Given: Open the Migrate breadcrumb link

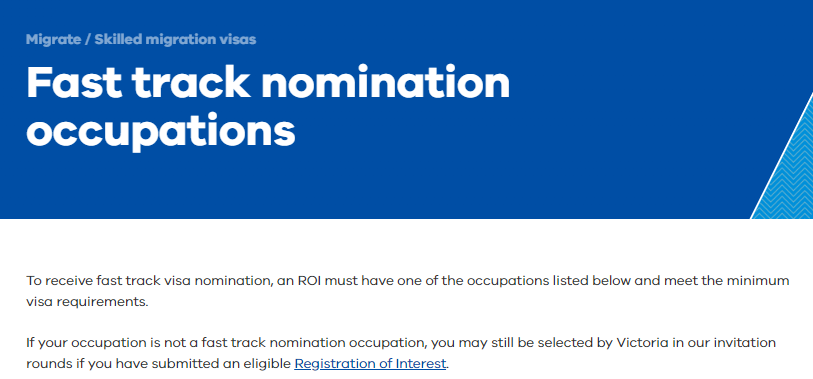Looking at the screenshot, I should coord(53,39).
